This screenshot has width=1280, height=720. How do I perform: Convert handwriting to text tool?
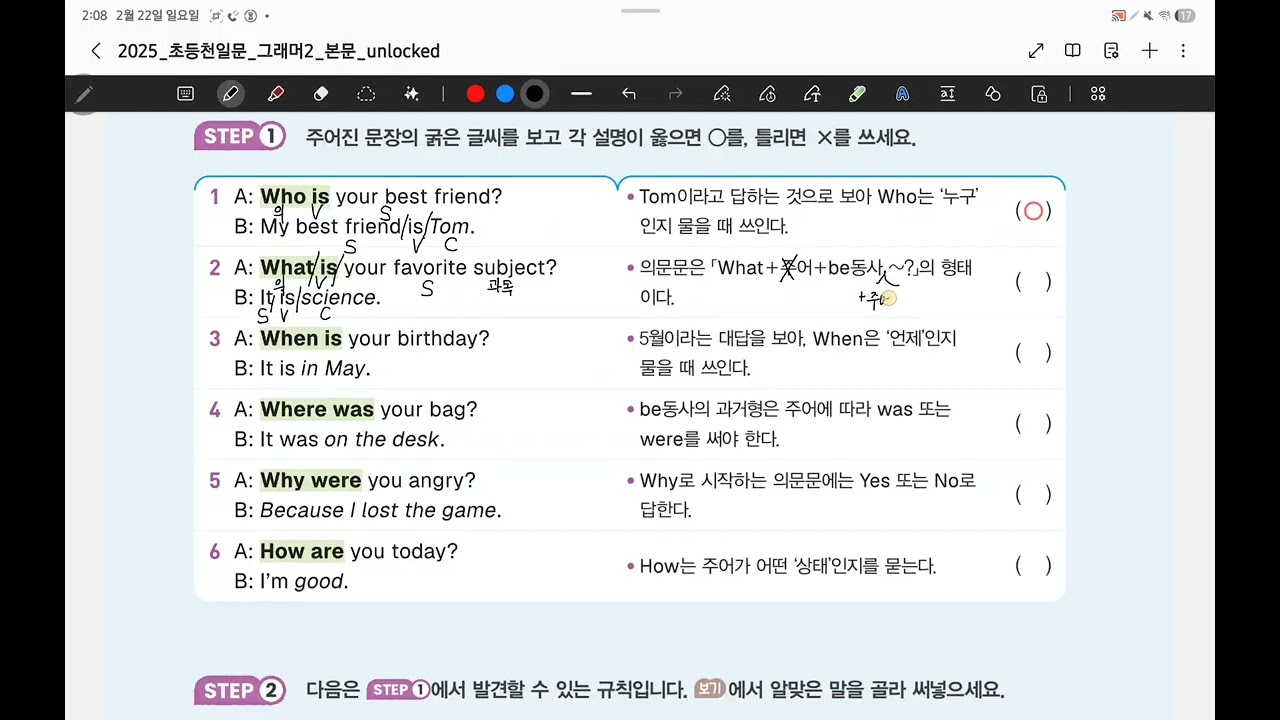(947, 94)
